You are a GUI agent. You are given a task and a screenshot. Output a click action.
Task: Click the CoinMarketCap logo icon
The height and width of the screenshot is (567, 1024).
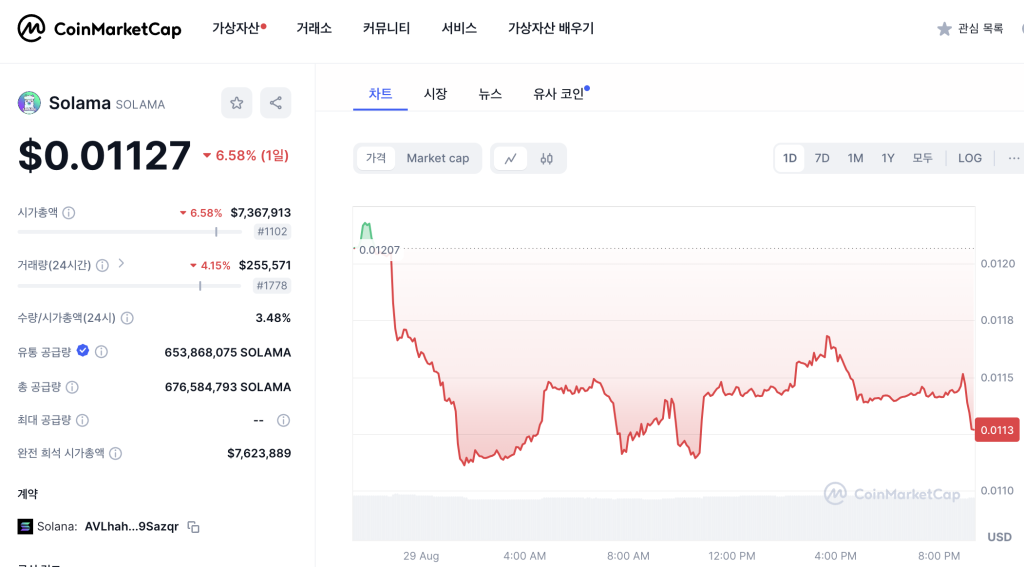pyautogui.click(x=31, y=28)
